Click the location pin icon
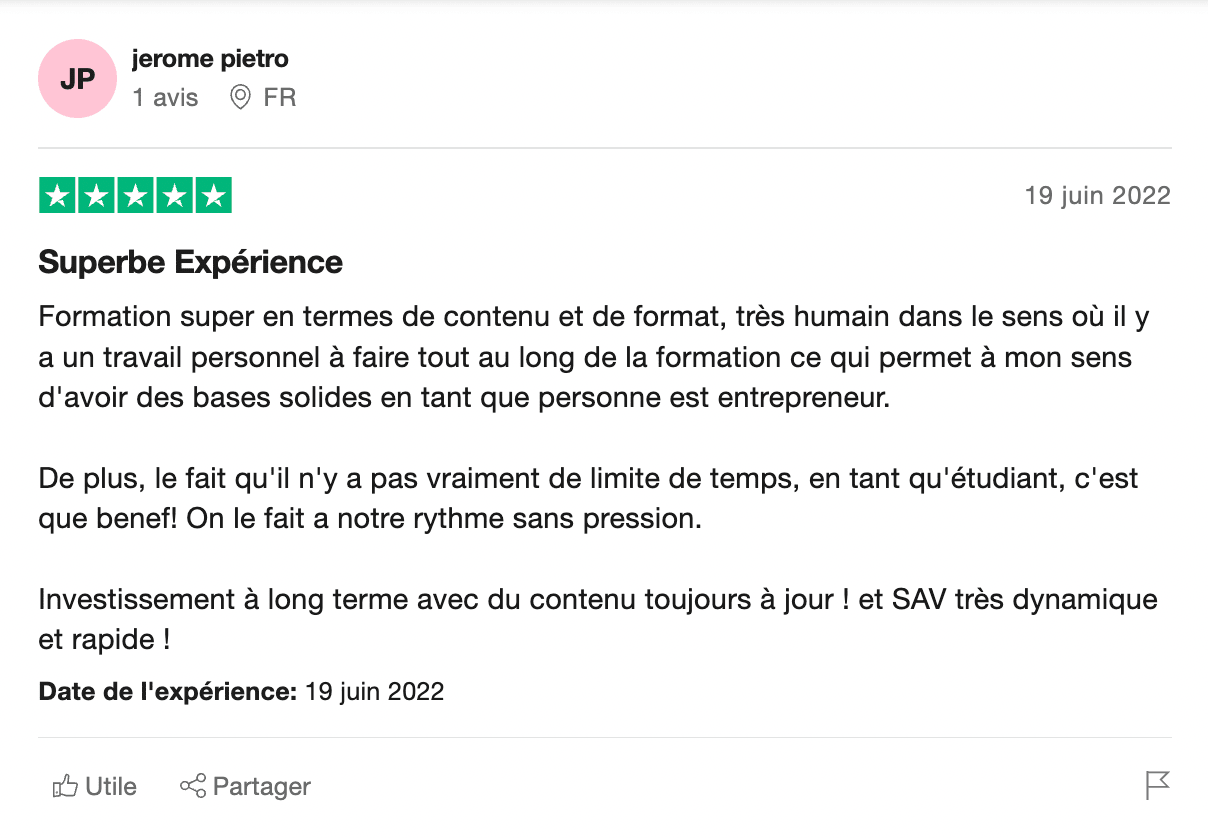This screenshot has width=1208, height=838. click(x=240, y=98)
